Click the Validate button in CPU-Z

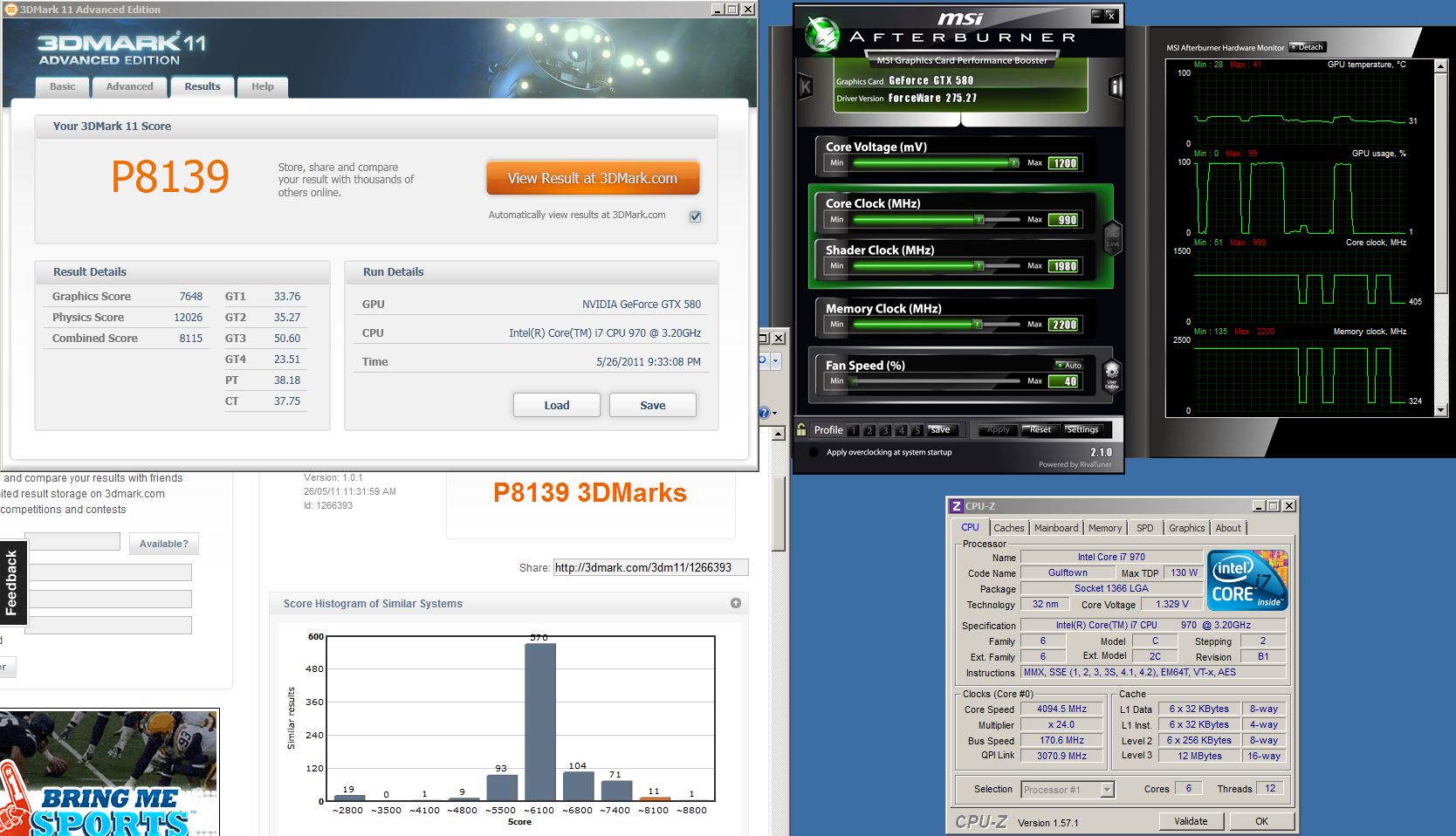point(1191,821)
